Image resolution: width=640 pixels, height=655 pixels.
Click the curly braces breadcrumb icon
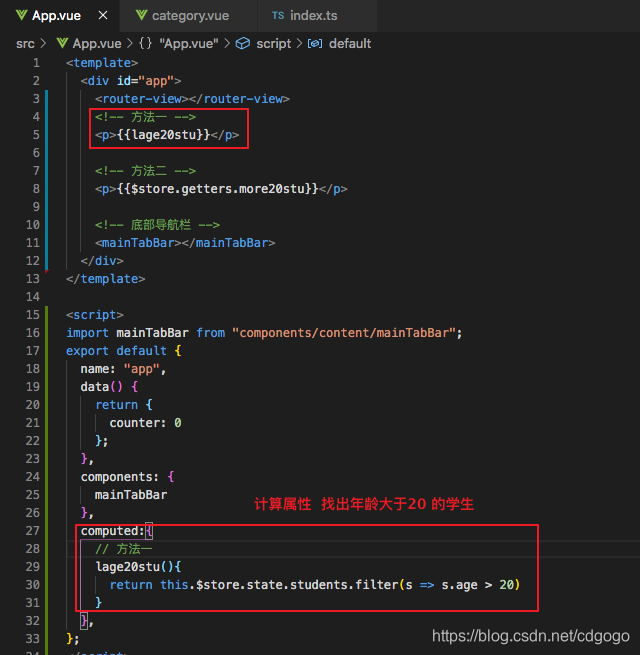145,43
